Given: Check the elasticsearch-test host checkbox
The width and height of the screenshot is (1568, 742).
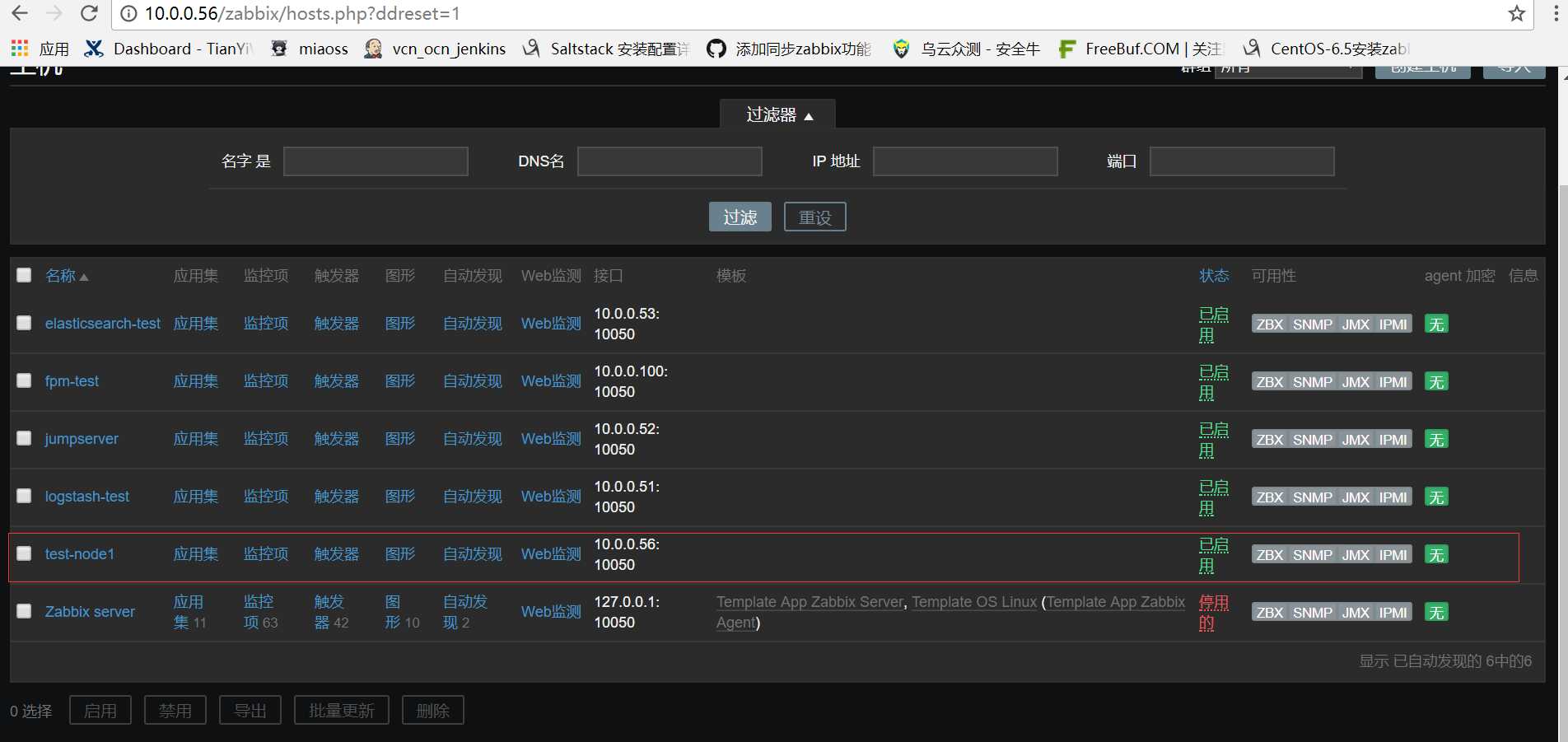Looking at the screenshot, I should 24,323.
